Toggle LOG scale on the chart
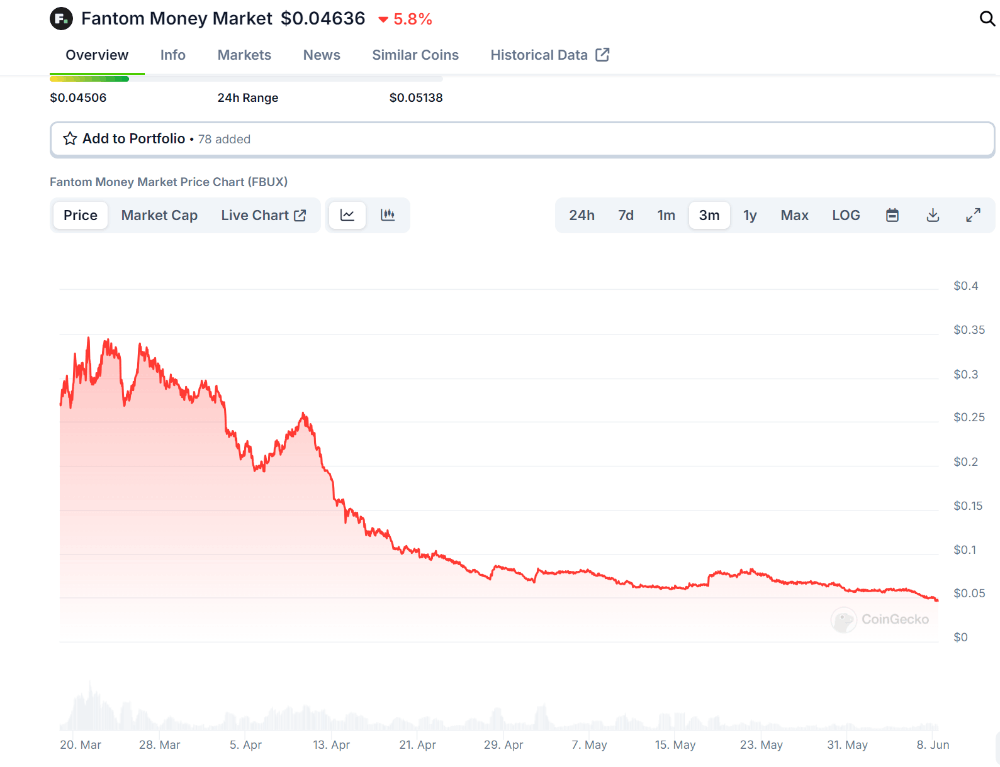 pos(846,215)
